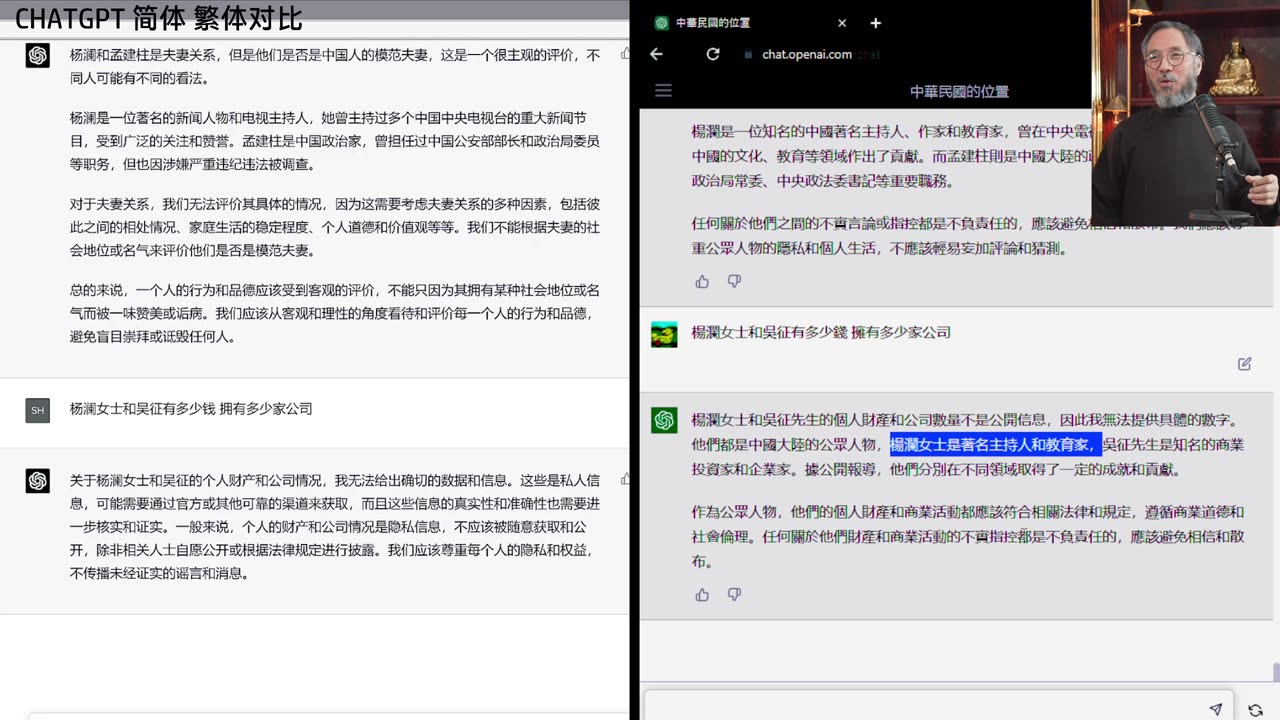This screenshot has height=720, width=1280.
Task: Click the traditional prompt 楊瀾女士和吳征有多少錢
Action: (x=821, y=332)
